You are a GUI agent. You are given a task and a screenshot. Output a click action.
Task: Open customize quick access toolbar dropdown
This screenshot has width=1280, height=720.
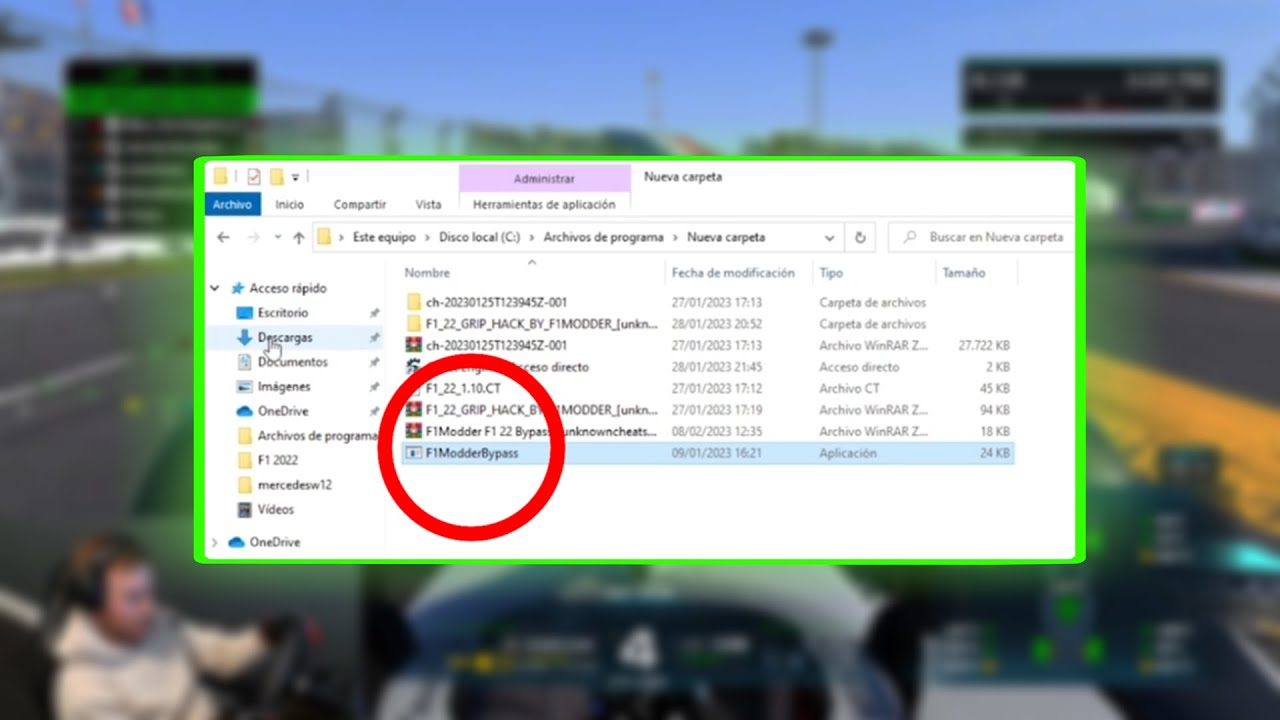click(x=296, y=178)
